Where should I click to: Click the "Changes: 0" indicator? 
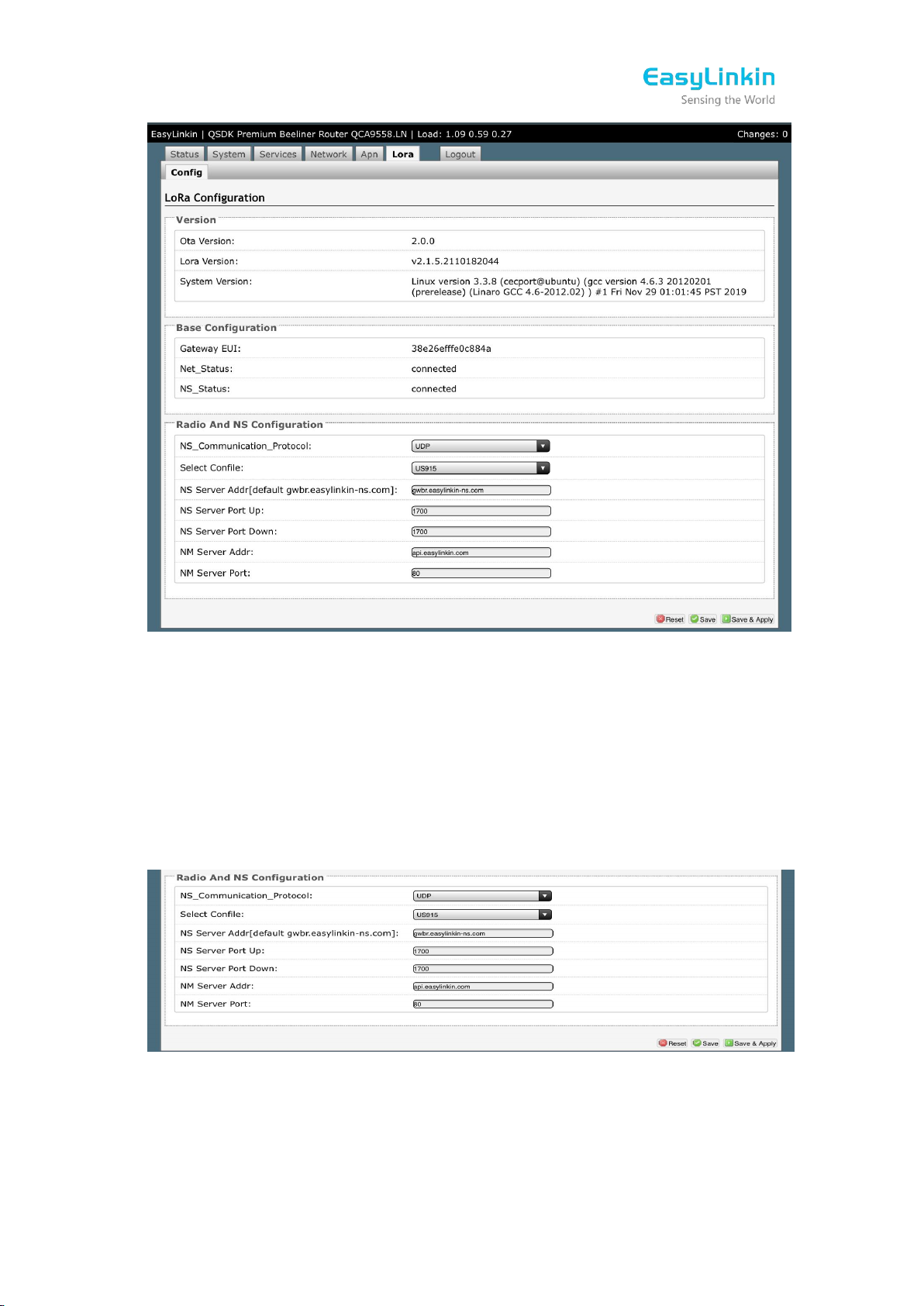762,134
